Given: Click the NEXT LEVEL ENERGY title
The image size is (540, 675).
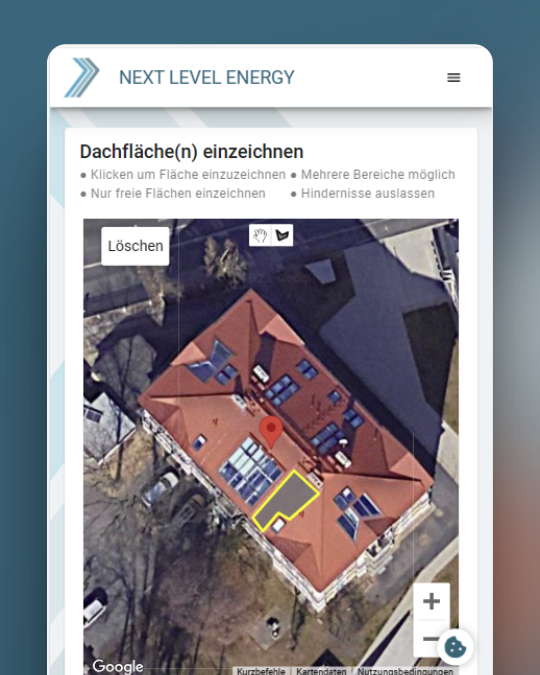Looking at the screenshot, I should click(x=207, y=77).
